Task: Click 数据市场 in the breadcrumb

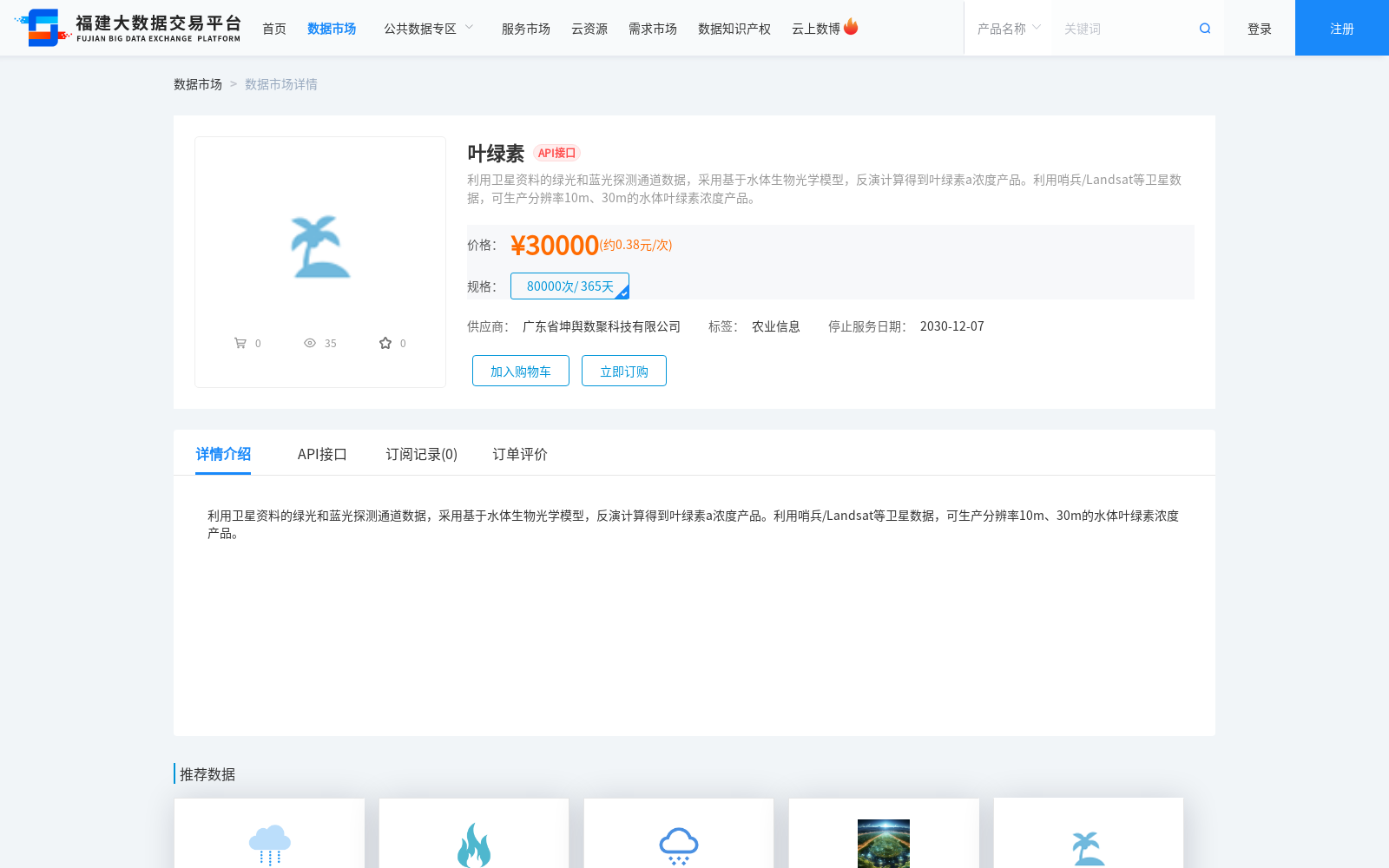Action: point(198,84)
